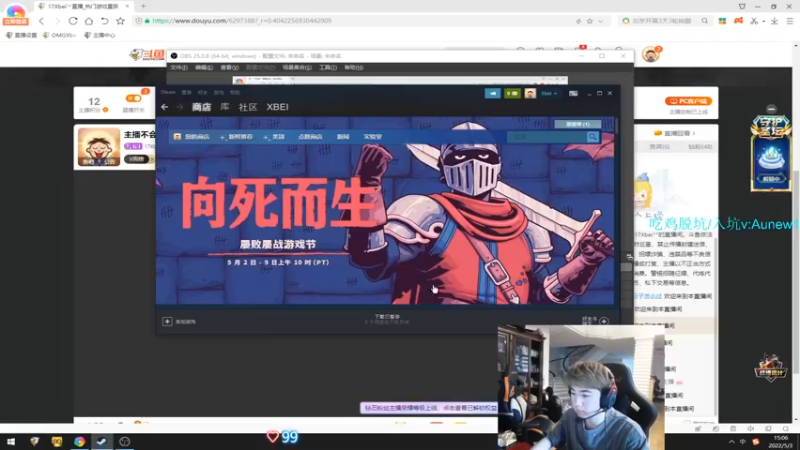Click the Douyu logo
This screenshot has width=800, height=450.
coord(147,54)
